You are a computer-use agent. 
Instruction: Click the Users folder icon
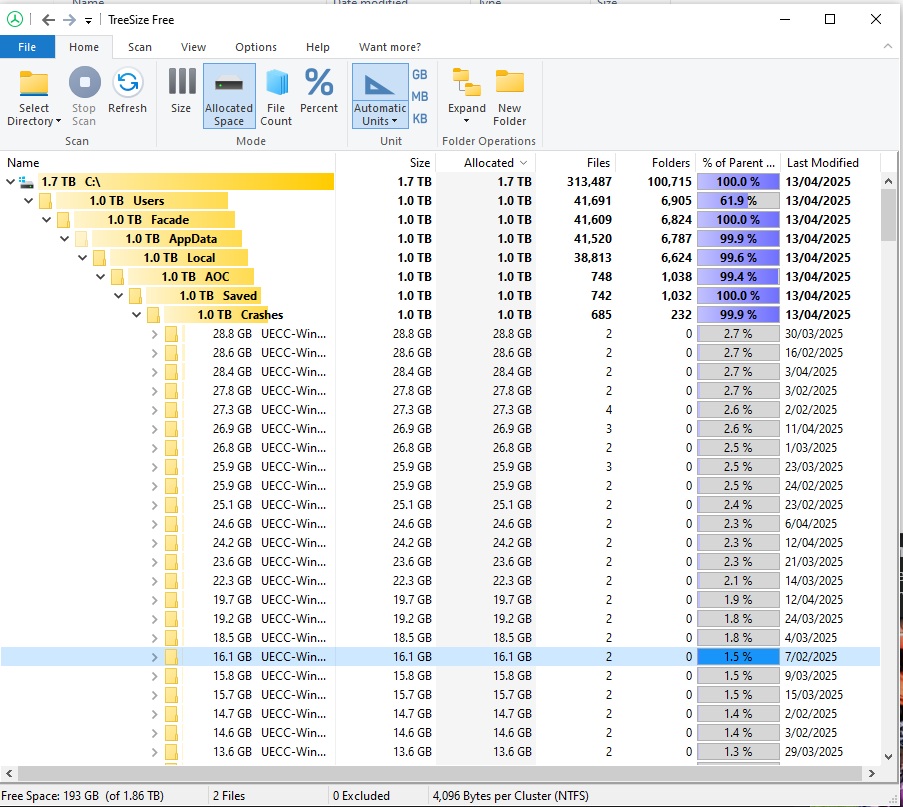[45, 201]
